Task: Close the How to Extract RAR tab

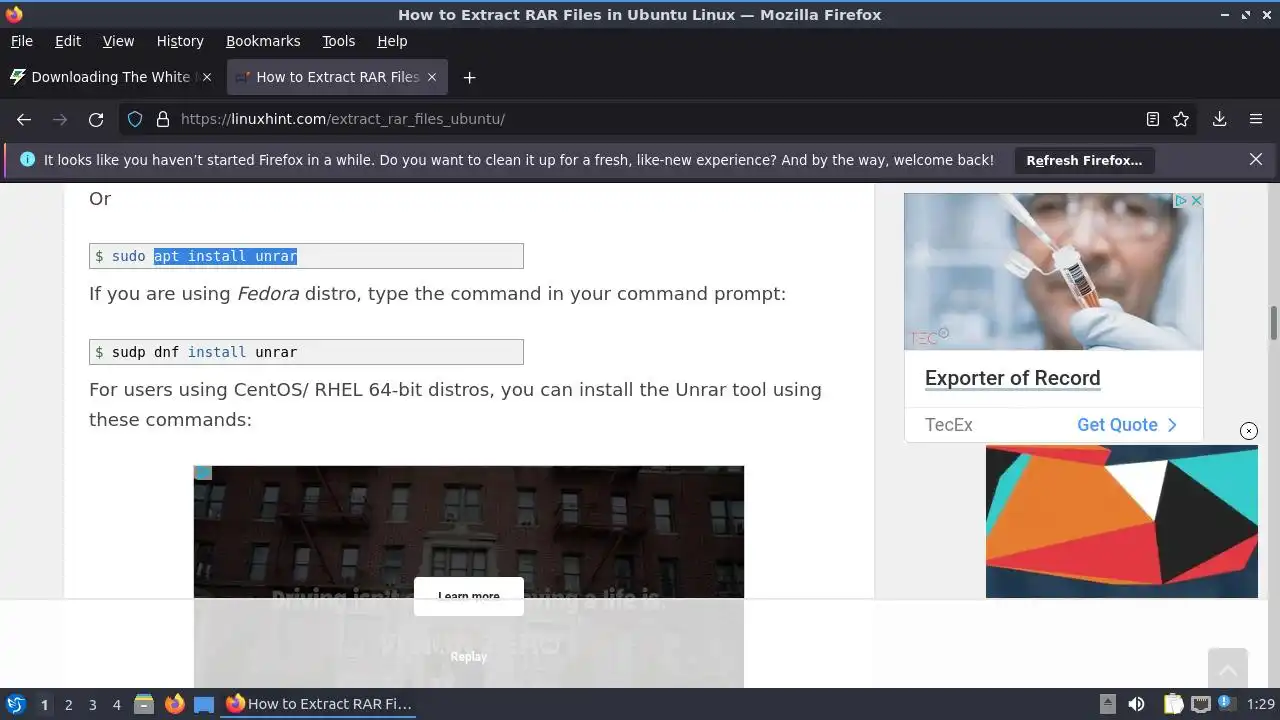Action: click(x=432, y=77)
